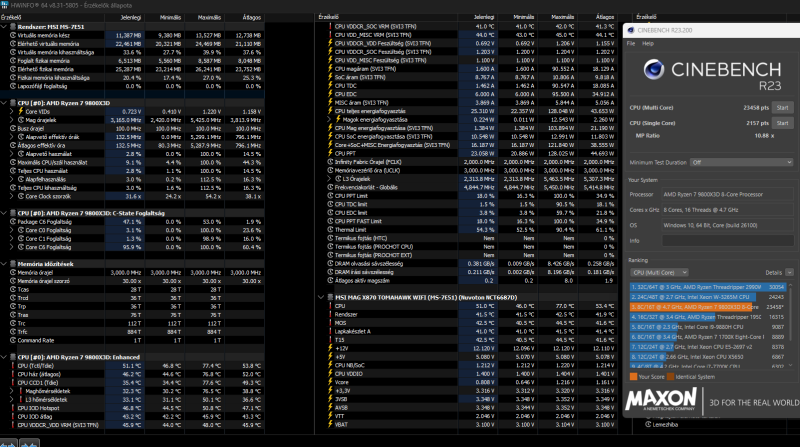This screenshot has width=800, height=447.
Task: Open the Cinebench Help menu
Action: (x=647, y=43)
